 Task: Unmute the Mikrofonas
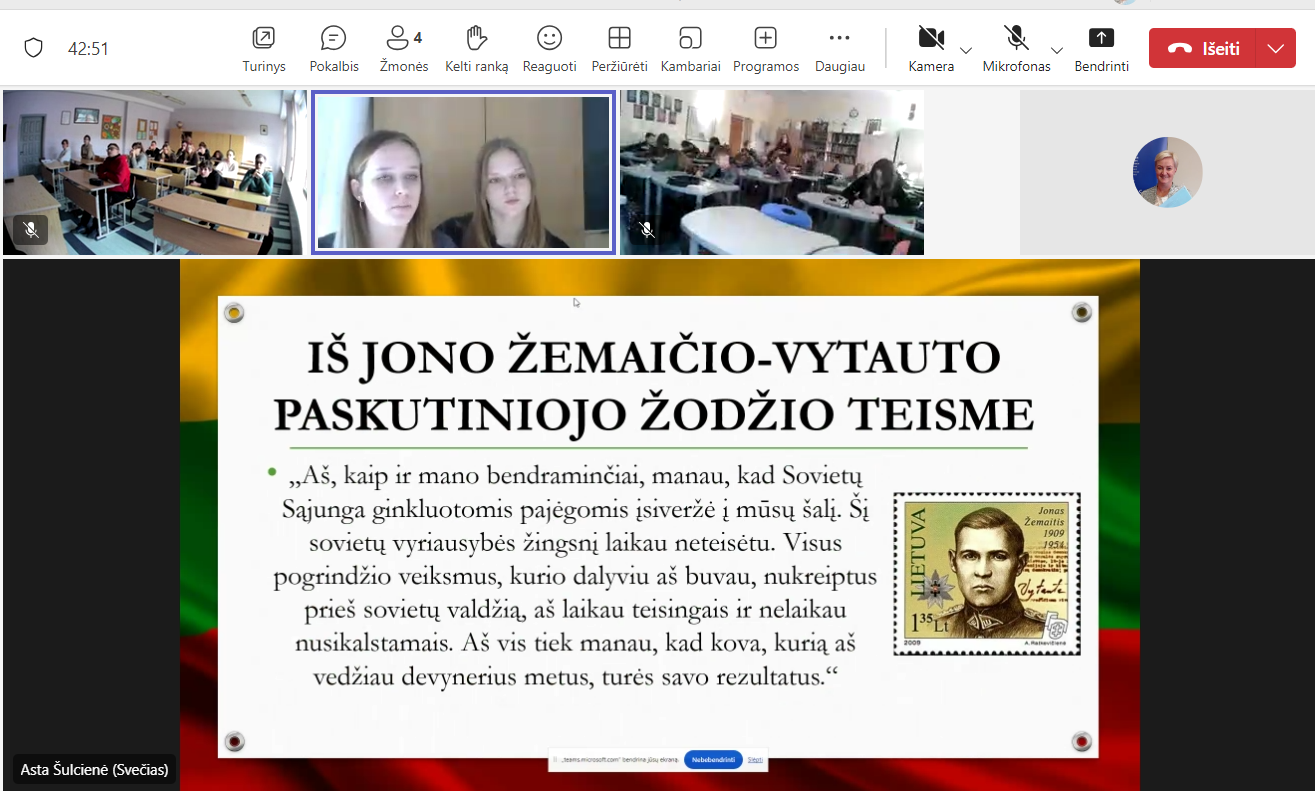1016,49
